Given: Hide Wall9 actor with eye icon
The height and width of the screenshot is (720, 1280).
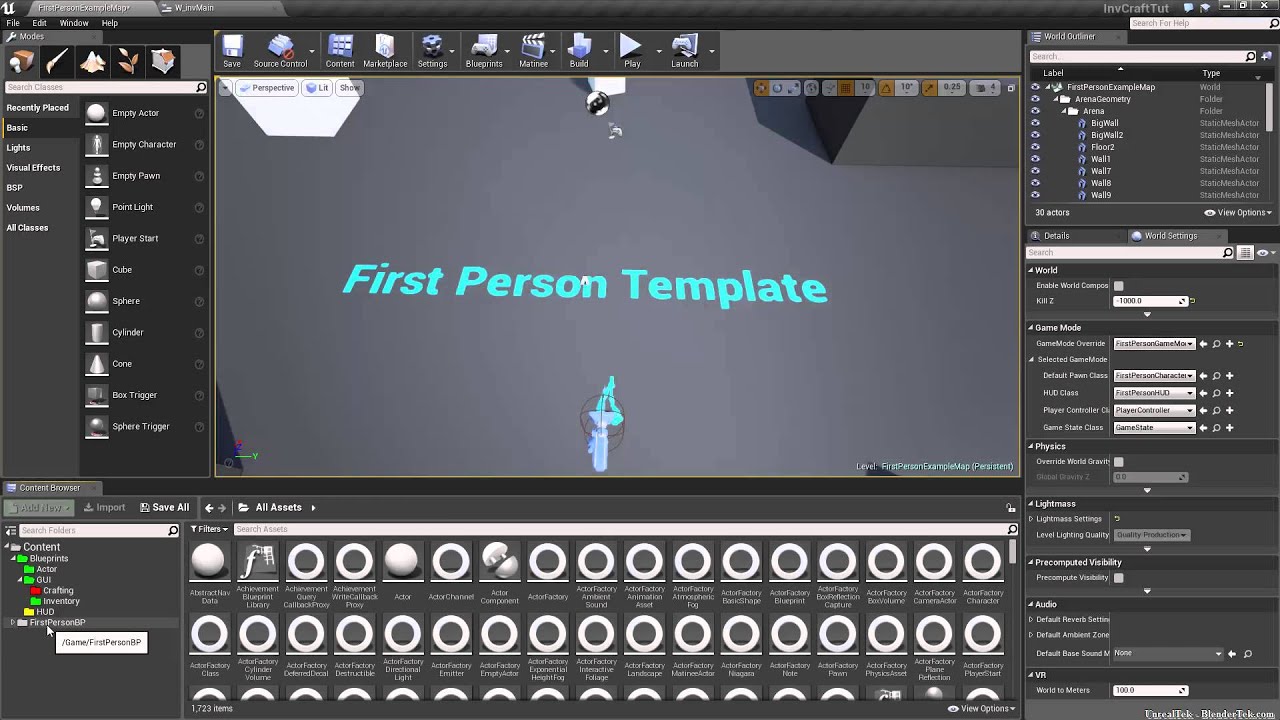Looking at the screenshot, I should (1035, 195).
